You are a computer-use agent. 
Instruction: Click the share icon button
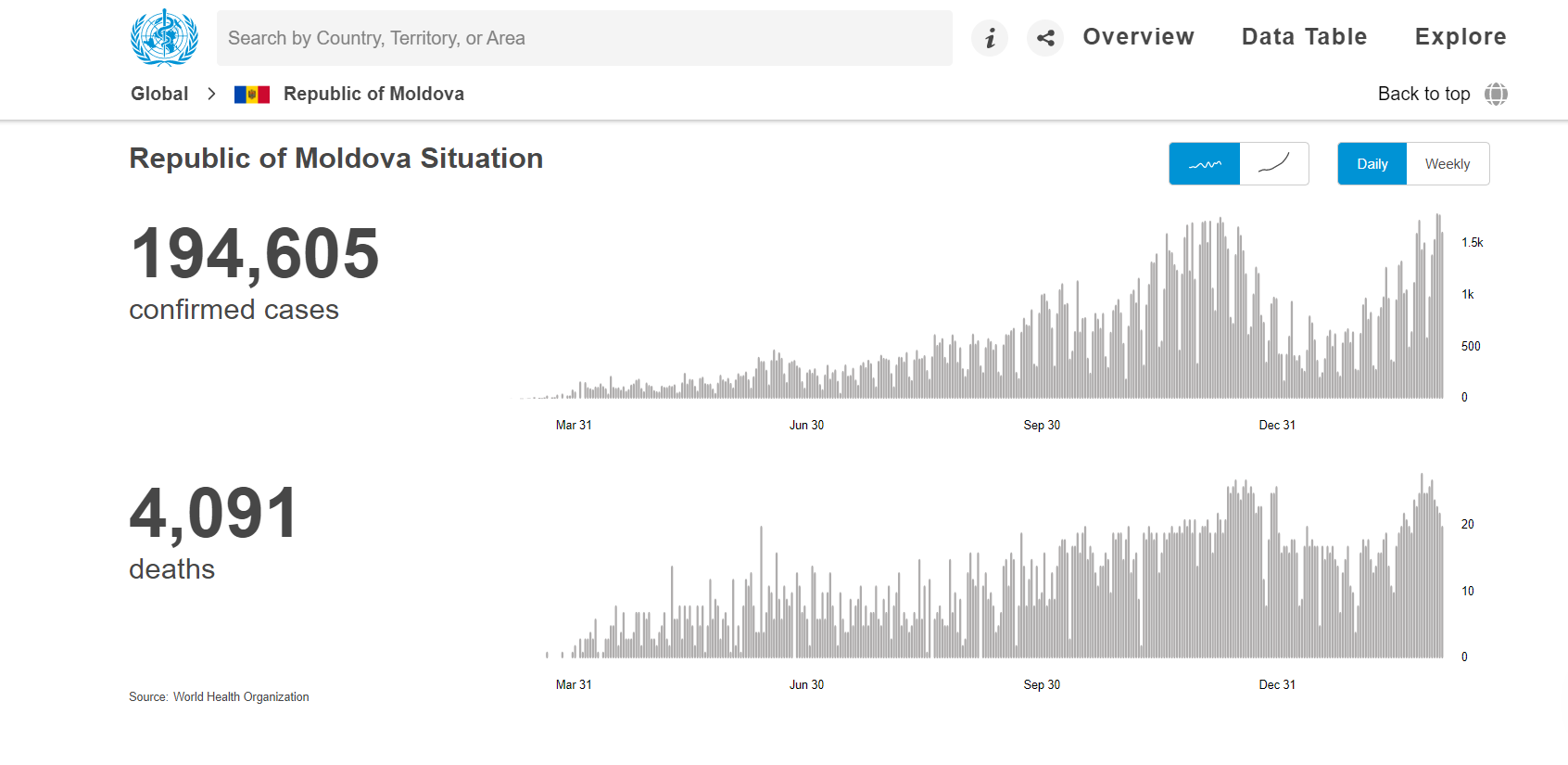point(1045,38)
